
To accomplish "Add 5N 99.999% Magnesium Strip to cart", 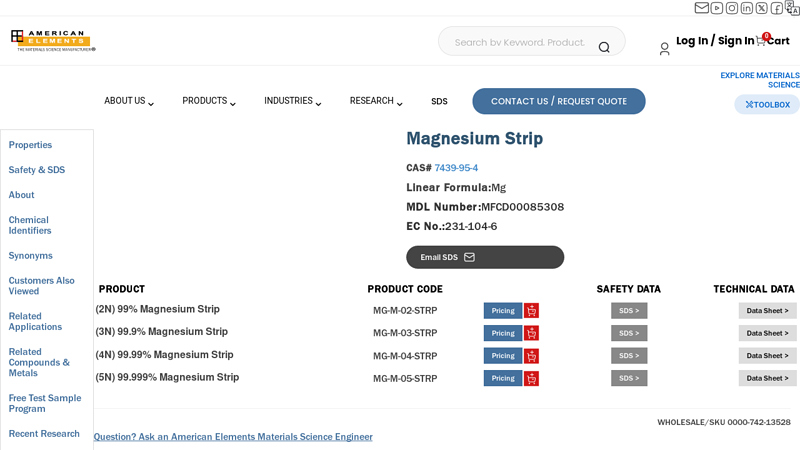I will pyautogui.click(x=531, y=378).
